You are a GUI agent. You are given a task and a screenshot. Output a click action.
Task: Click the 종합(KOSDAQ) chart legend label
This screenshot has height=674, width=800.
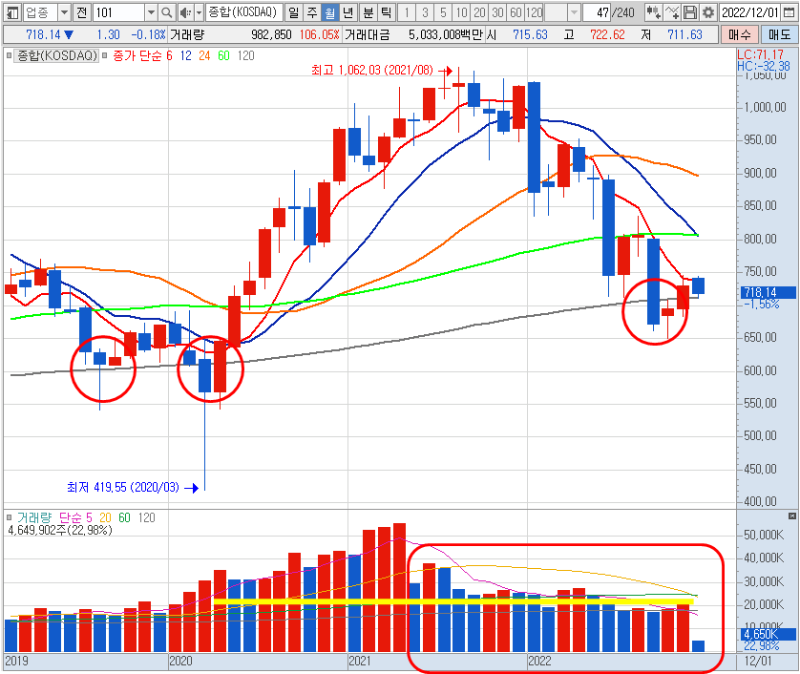[57, 55]
